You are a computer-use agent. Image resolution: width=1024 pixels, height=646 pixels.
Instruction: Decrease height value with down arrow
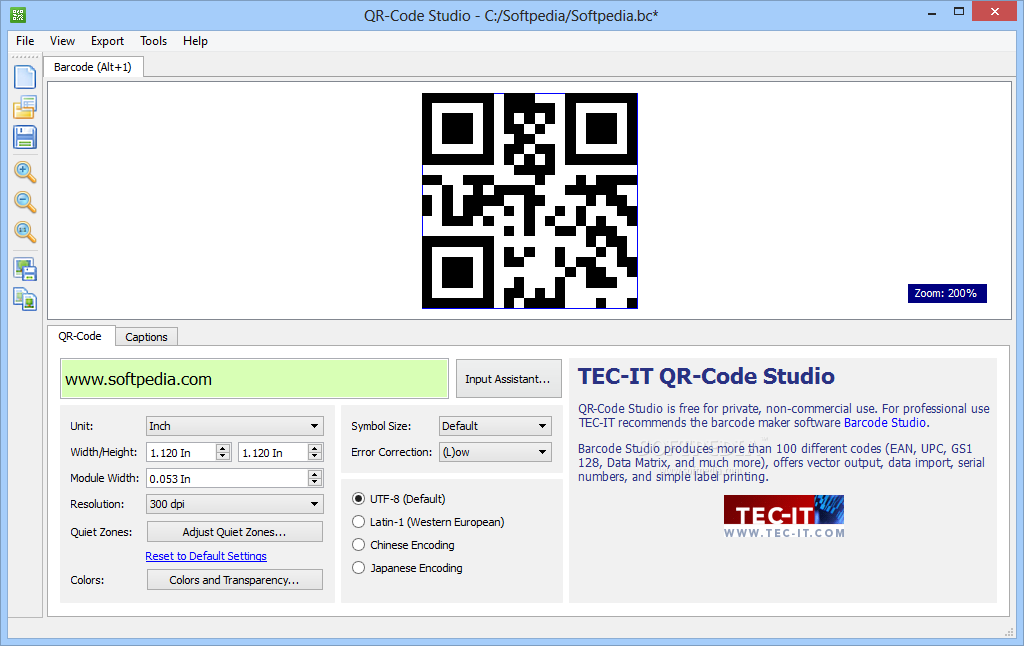coord(315,456)
